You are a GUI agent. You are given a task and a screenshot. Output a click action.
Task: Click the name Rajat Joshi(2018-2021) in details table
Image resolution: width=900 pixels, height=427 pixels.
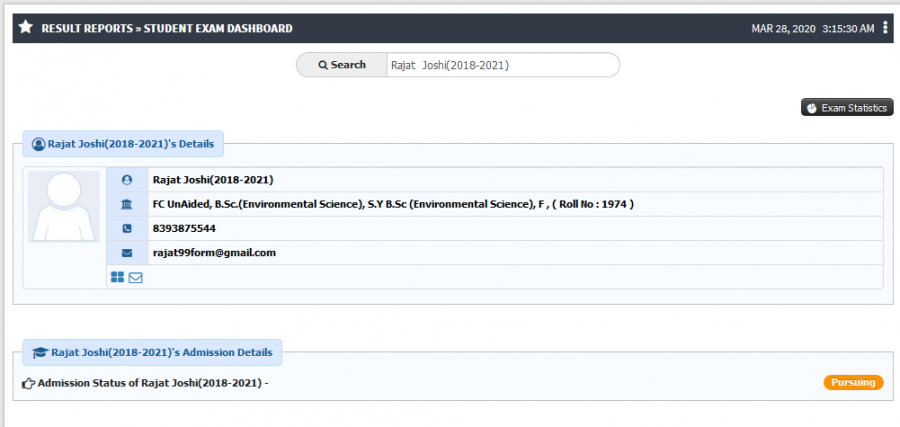(213, 180)
